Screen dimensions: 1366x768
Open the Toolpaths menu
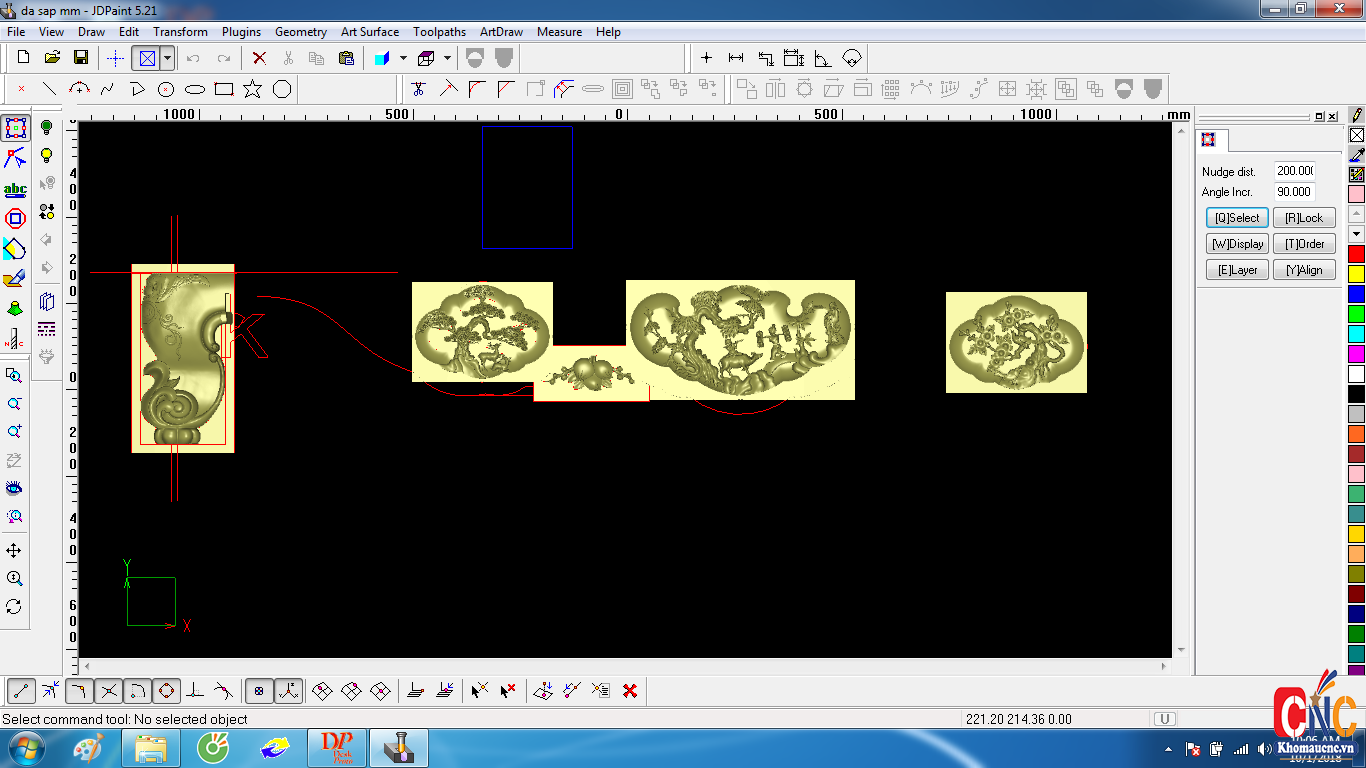pos(439,32)
